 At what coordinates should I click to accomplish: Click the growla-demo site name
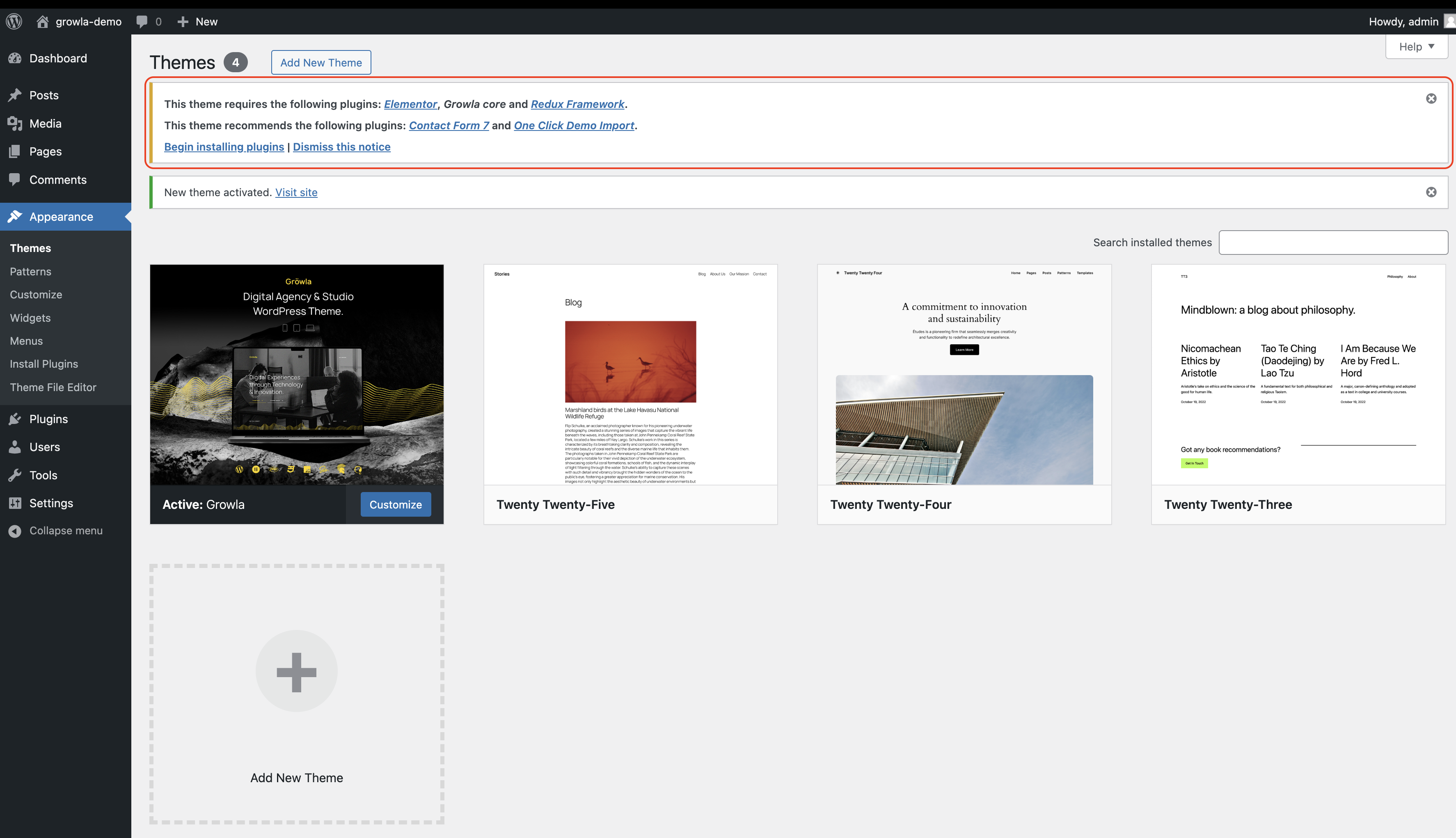[x=89, y=22]
